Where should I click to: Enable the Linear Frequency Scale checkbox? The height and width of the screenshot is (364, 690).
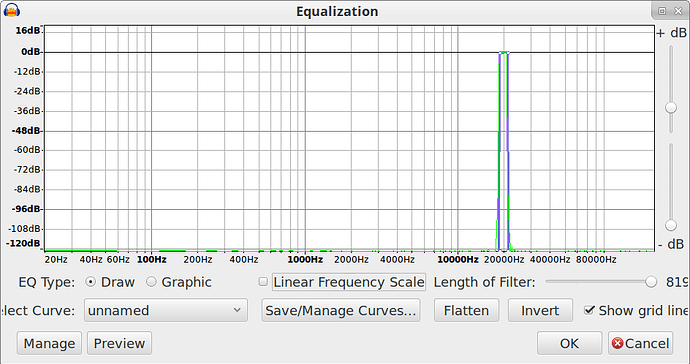point(263,282)
